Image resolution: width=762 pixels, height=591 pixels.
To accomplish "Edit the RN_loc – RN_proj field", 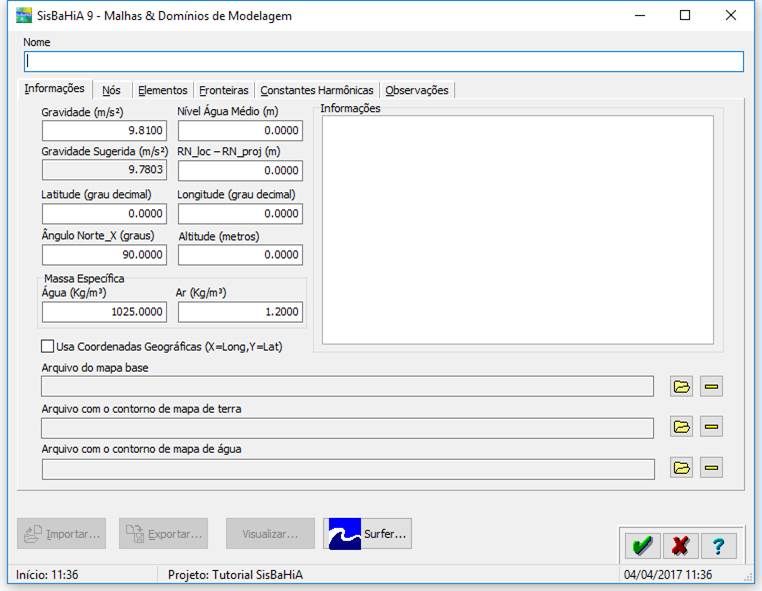I will pos(240,171).
